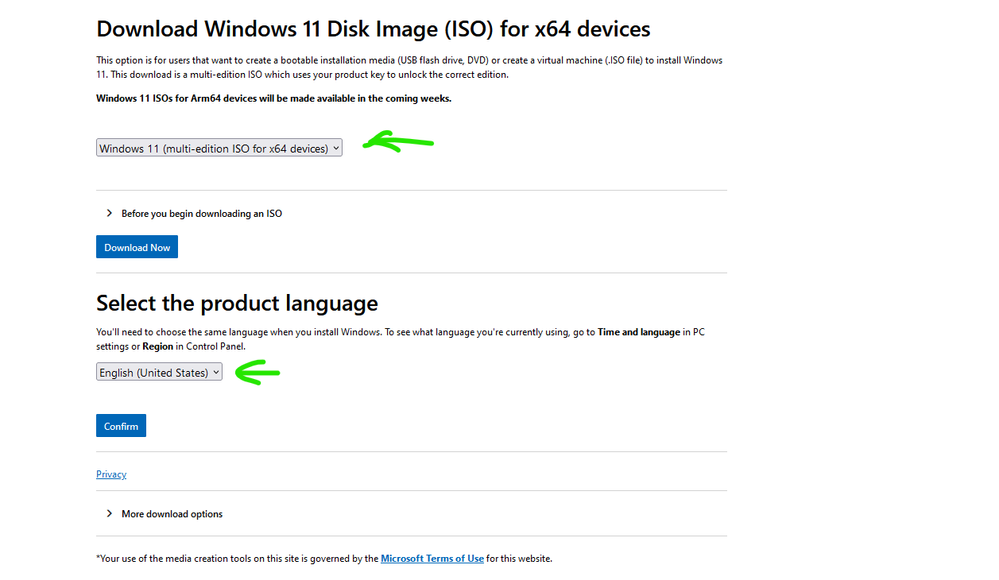Click the media creation tools footnote text
The width and height of the screenshot is (999, 580).
click(x=237, y=559)
